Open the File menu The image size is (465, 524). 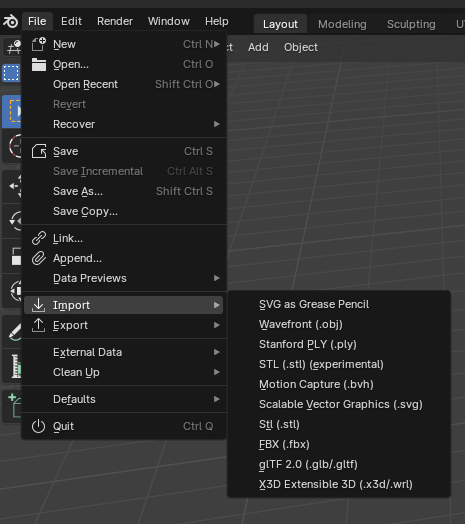pyautogui.click(x=37, y=21)
